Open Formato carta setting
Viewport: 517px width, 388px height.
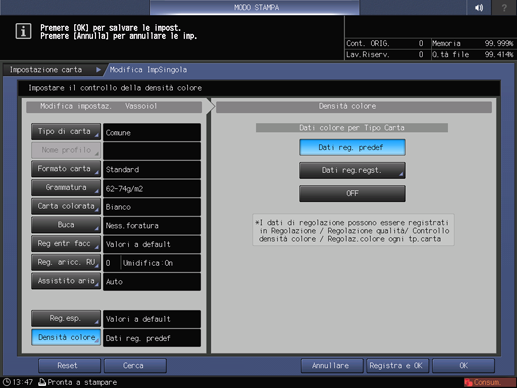coord(66,169)
